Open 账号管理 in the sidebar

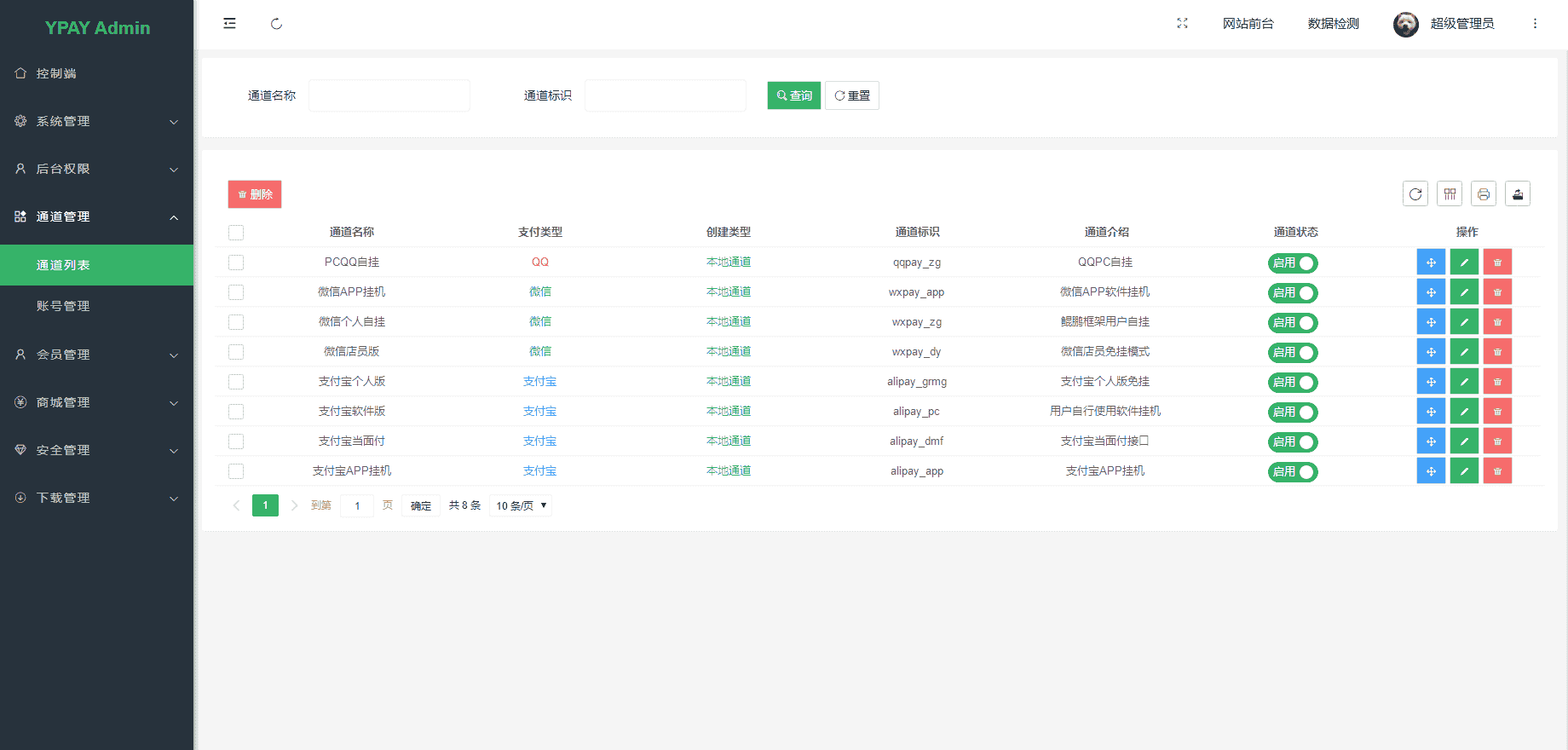(63, 306)
